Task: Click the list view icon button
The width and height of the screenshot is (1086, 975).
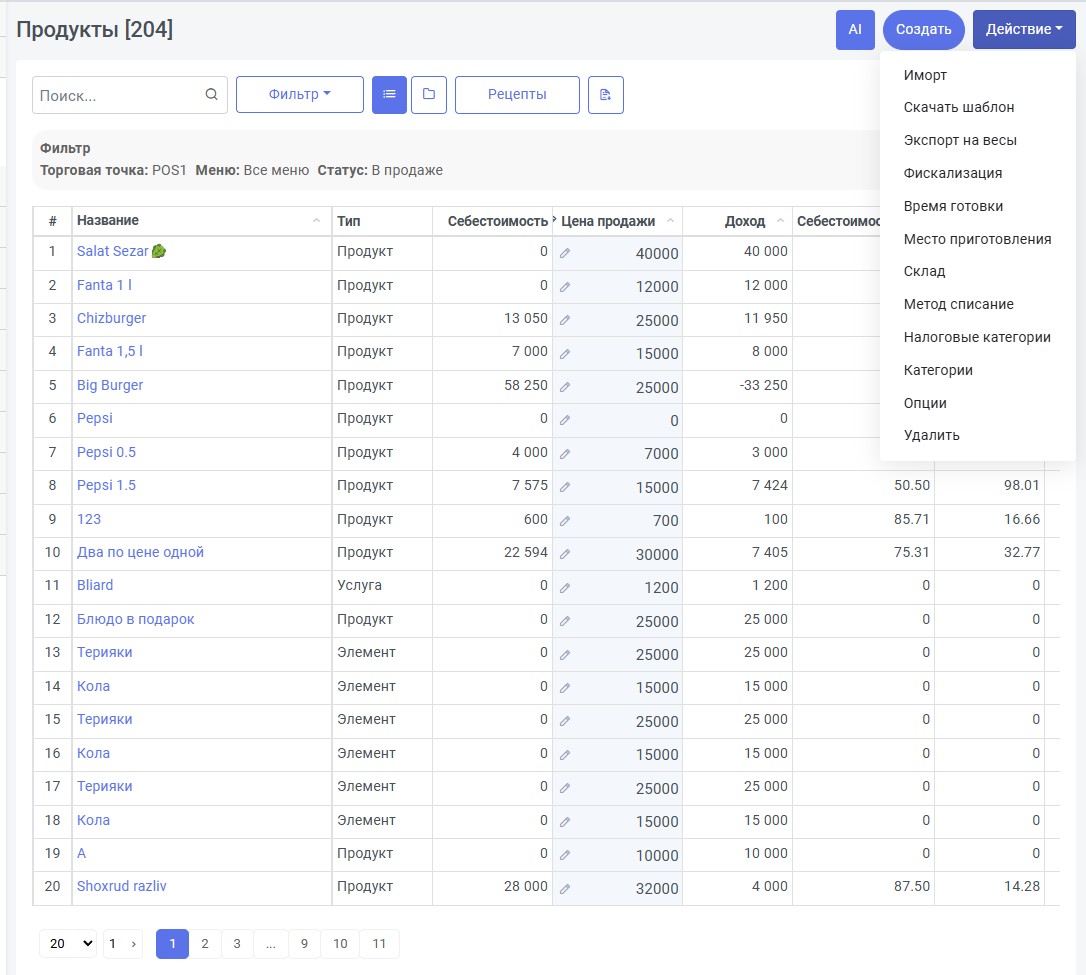Action: 389,94
